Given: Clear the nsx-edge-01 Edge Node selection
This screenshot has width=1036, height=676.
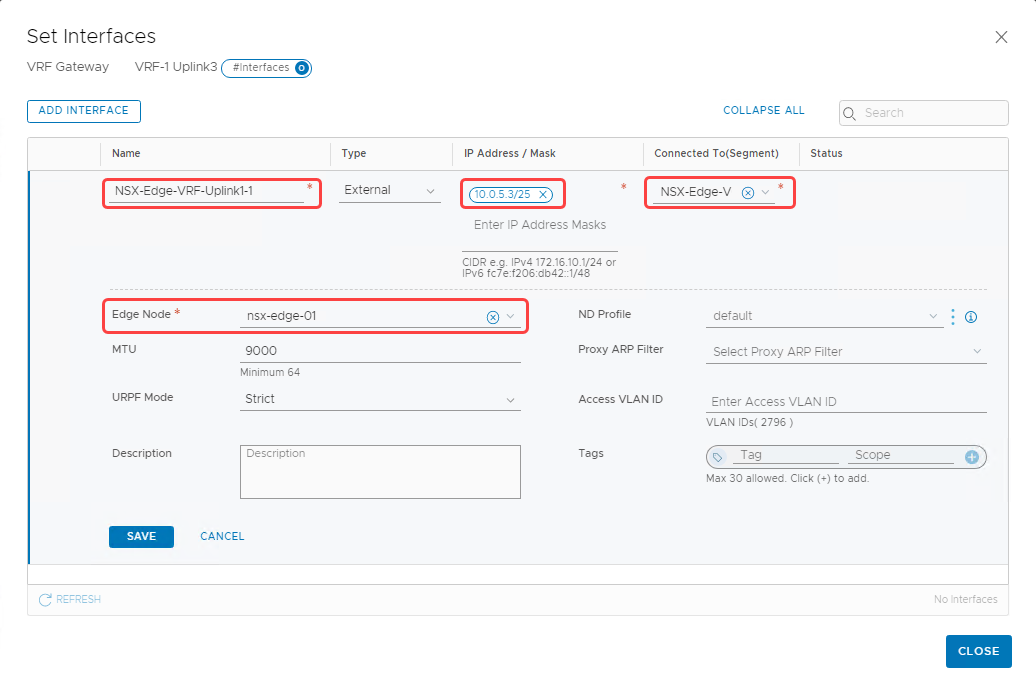Looking at the screenshot, I should (x=493, y=317).
